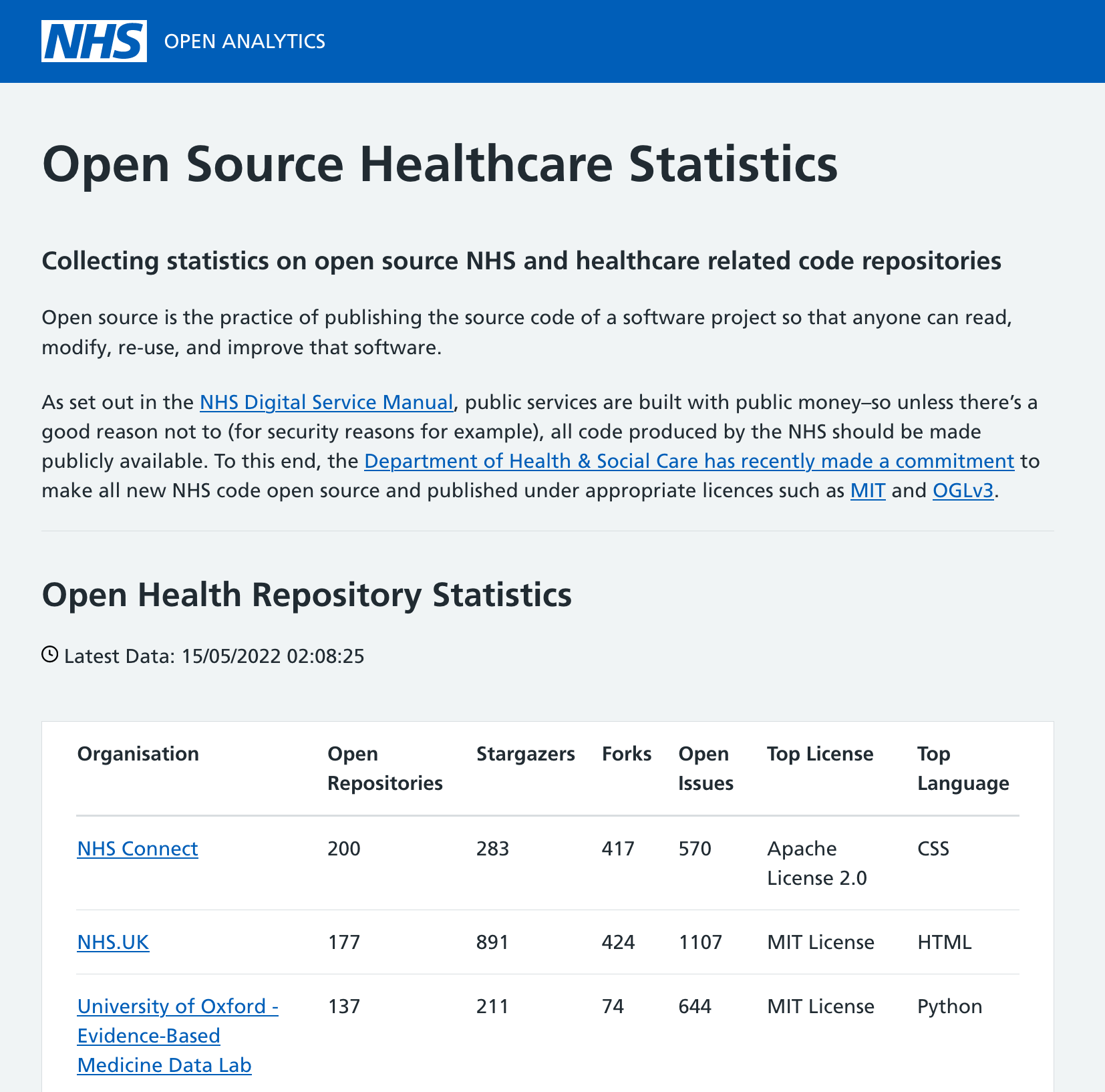Click the Open Health Repository Statistics heading
The height and width of the screenshot is (1092, 1105).
(307, 595)
